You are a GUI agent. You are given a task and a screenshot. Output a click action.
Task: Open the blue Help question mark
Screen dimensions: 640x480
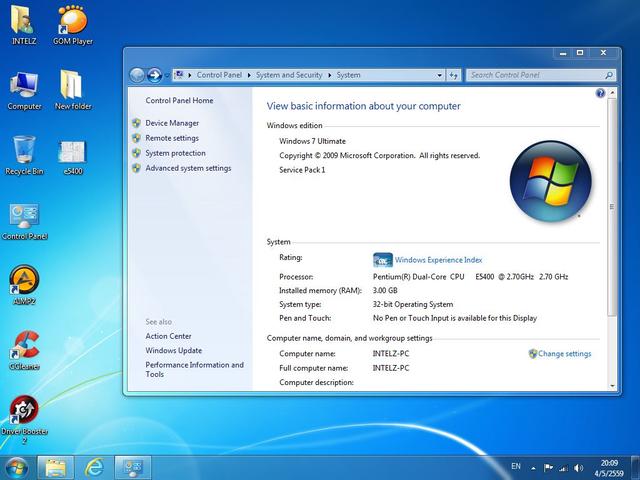click(x=600, y=93)
